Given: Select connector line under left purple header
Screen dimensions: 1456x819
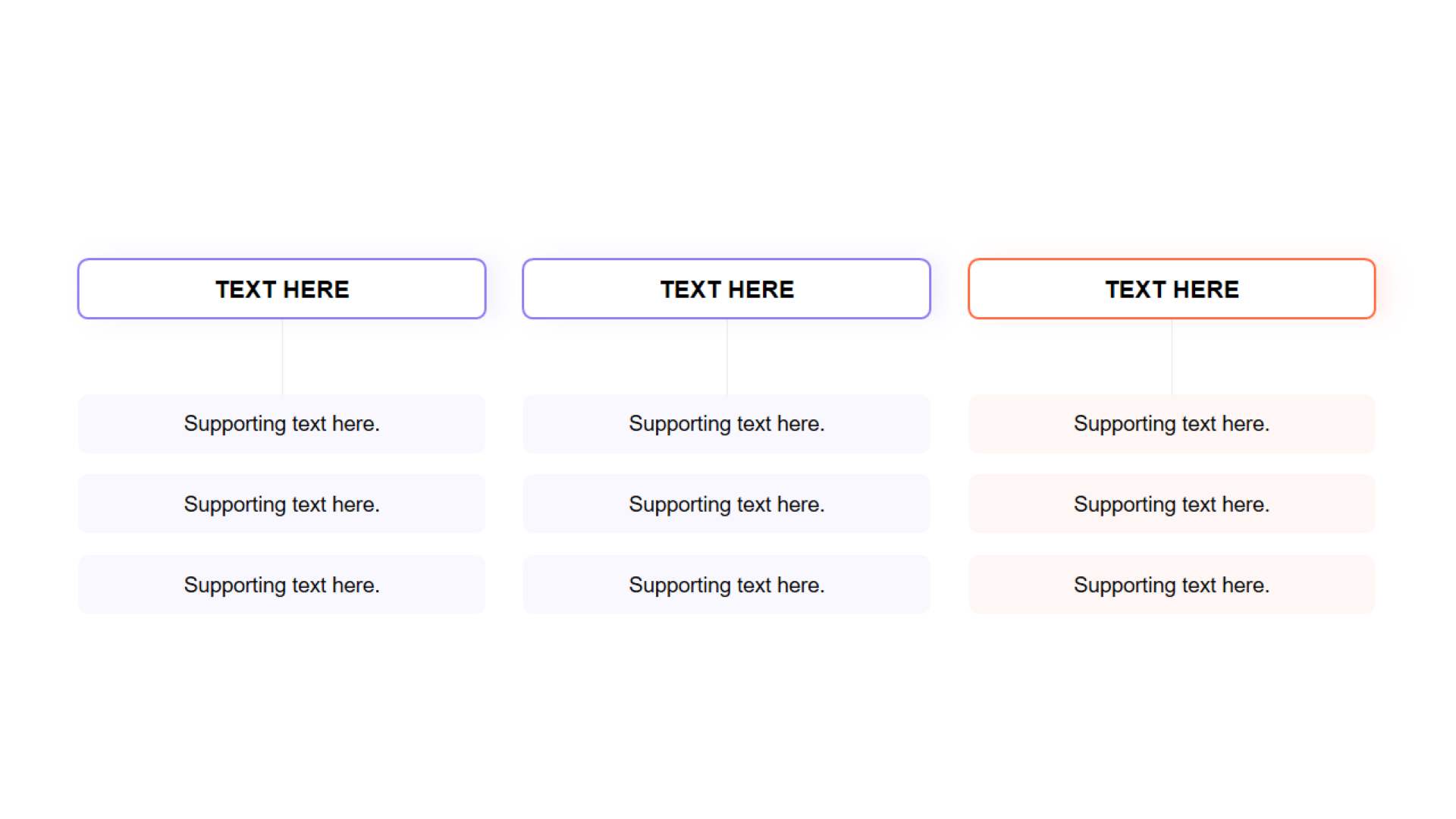Looking at the screenshot, I should 282,356.
